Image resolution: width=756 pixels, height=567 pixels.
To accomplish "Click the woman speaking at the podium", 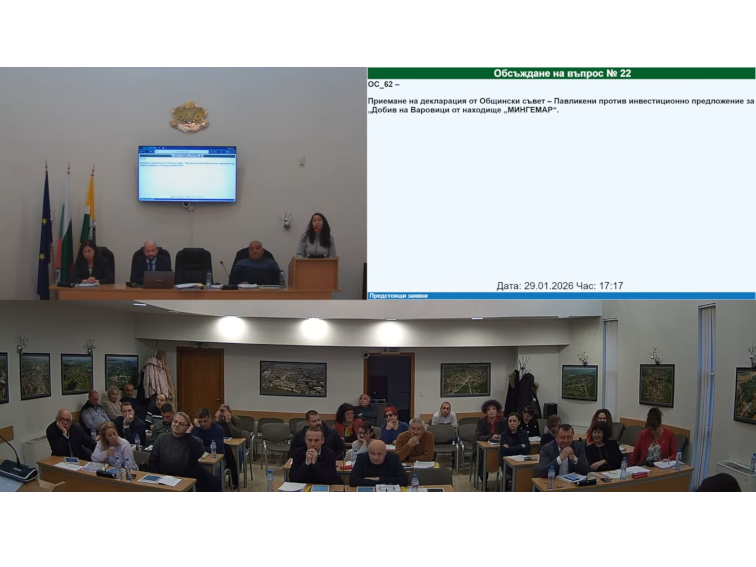I will pos(316,237).
